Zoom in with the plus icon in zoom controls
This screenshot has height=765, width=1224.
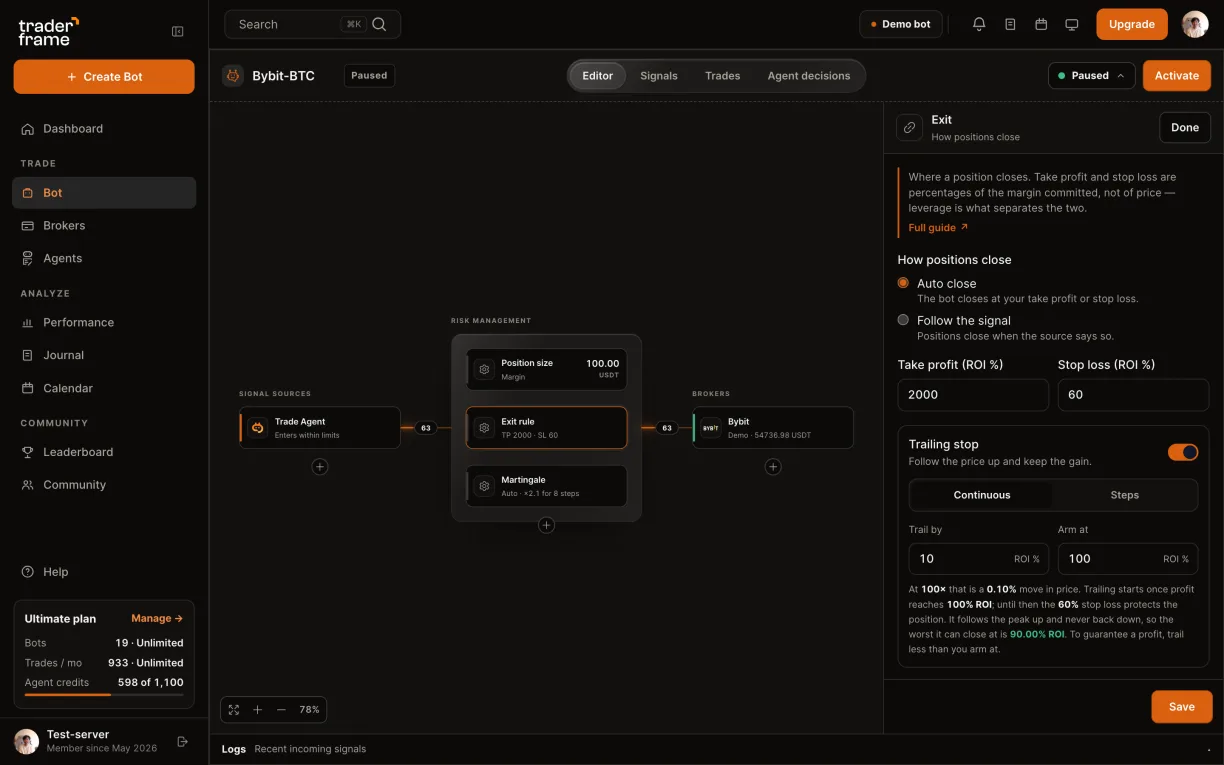click(x=257, y=709)
